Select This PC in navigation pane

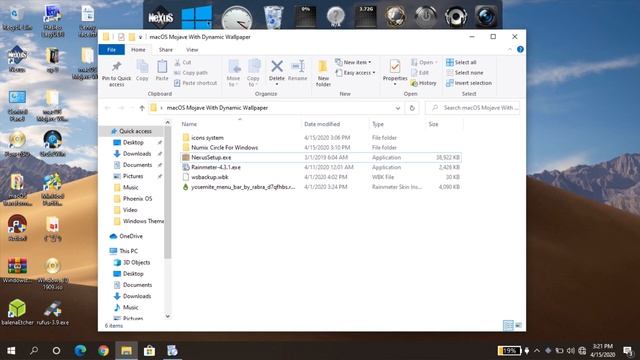click(128, 251)
